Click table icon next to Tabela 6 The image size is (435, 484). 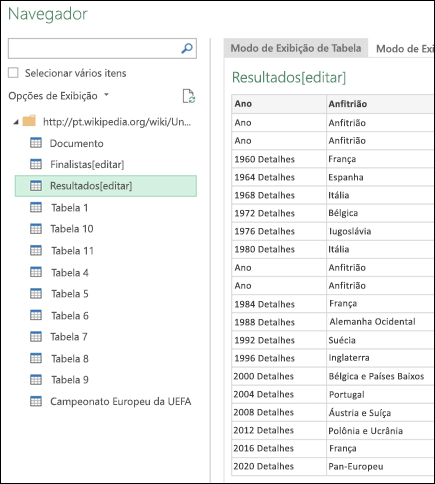36,315
